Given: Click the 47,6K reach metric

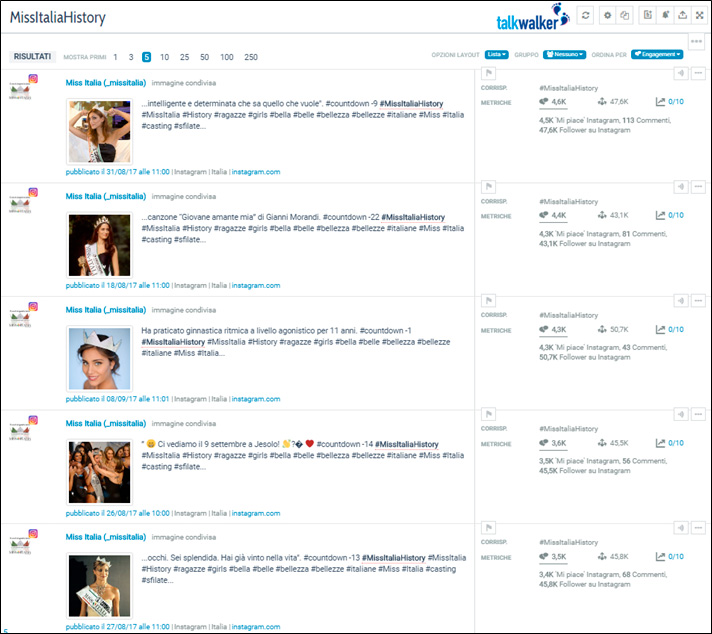Looking at the screenshot, I should (x=613, y=102).
